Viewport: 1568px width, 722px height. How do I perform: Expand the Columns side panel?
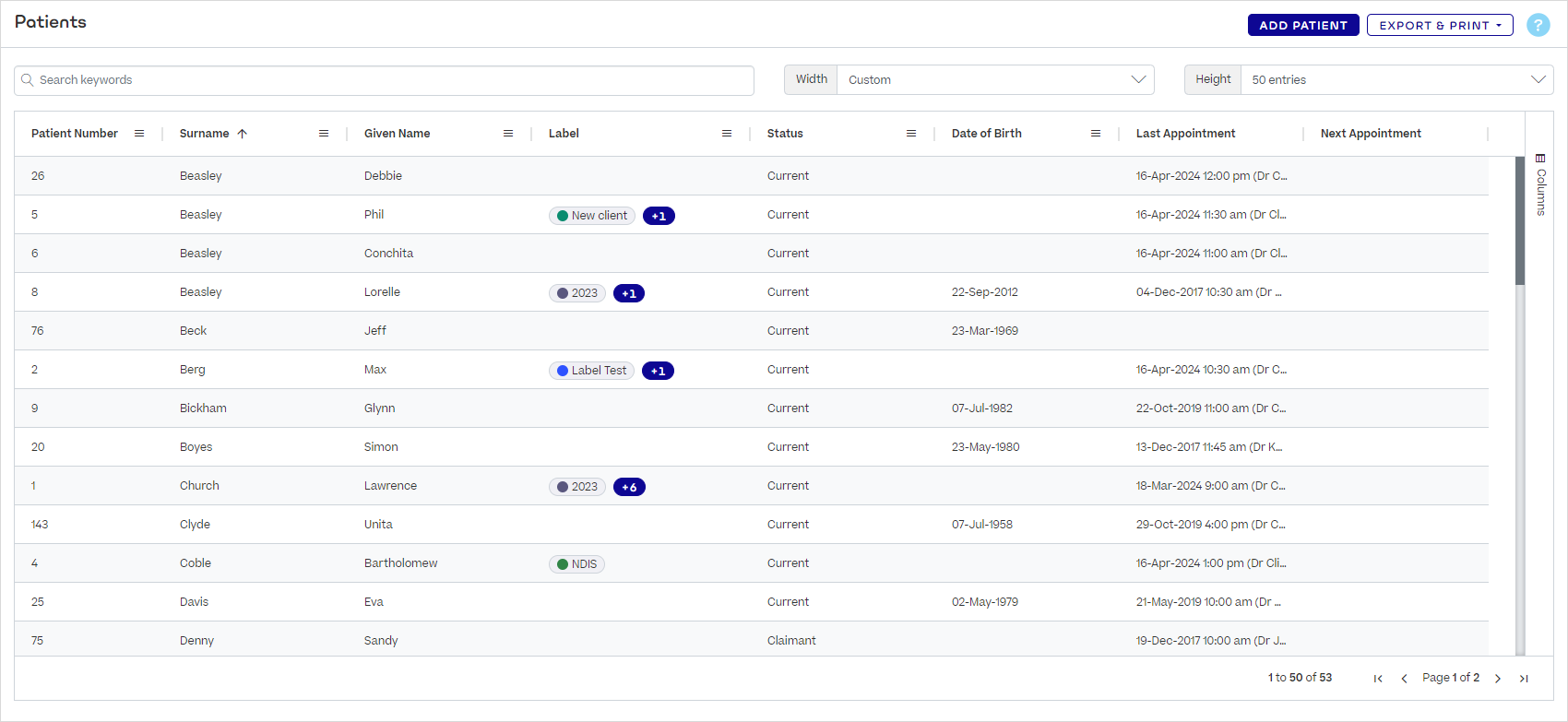1539,184
